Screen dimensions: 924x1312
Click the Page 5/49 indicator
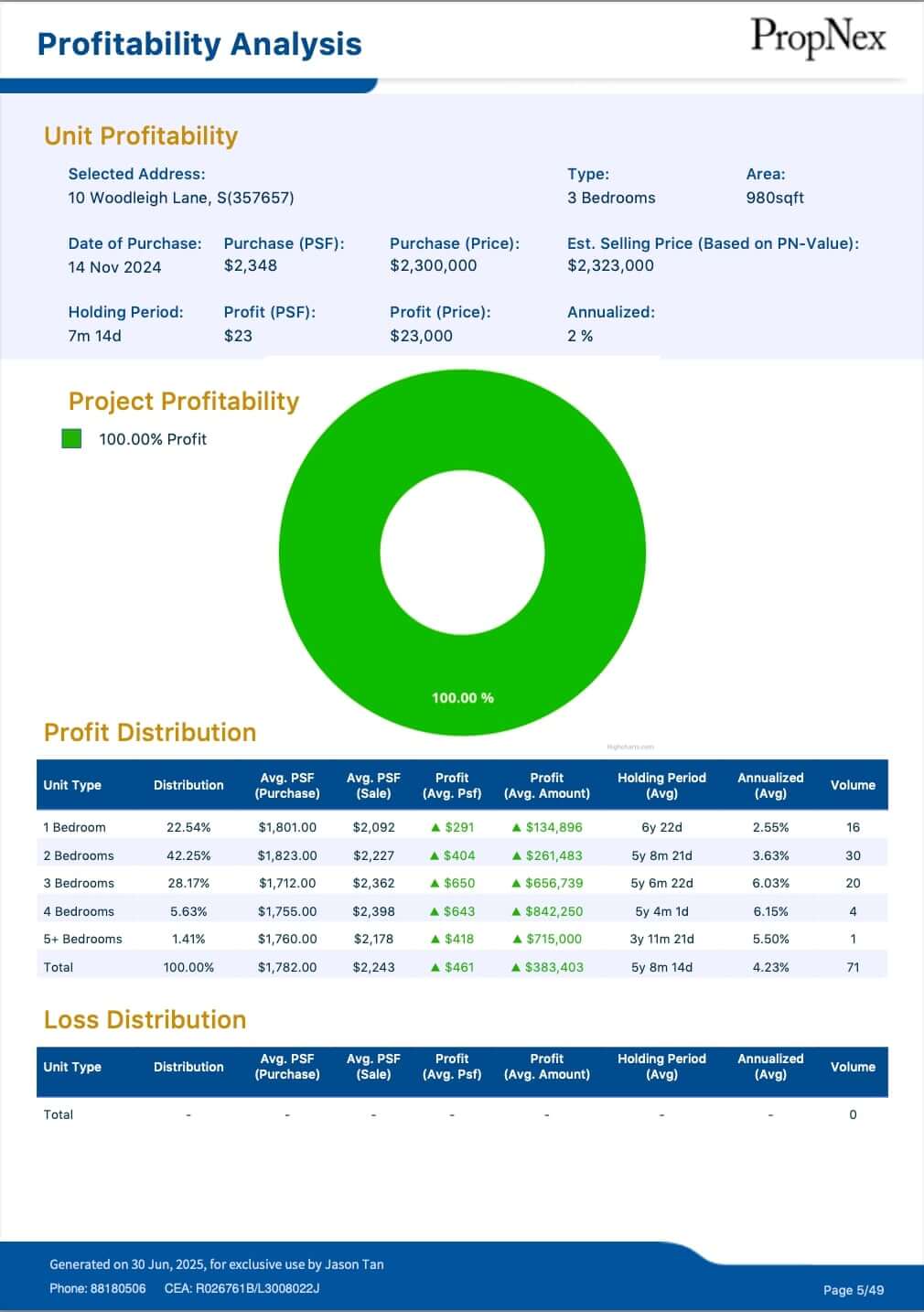coord(853,1290)
